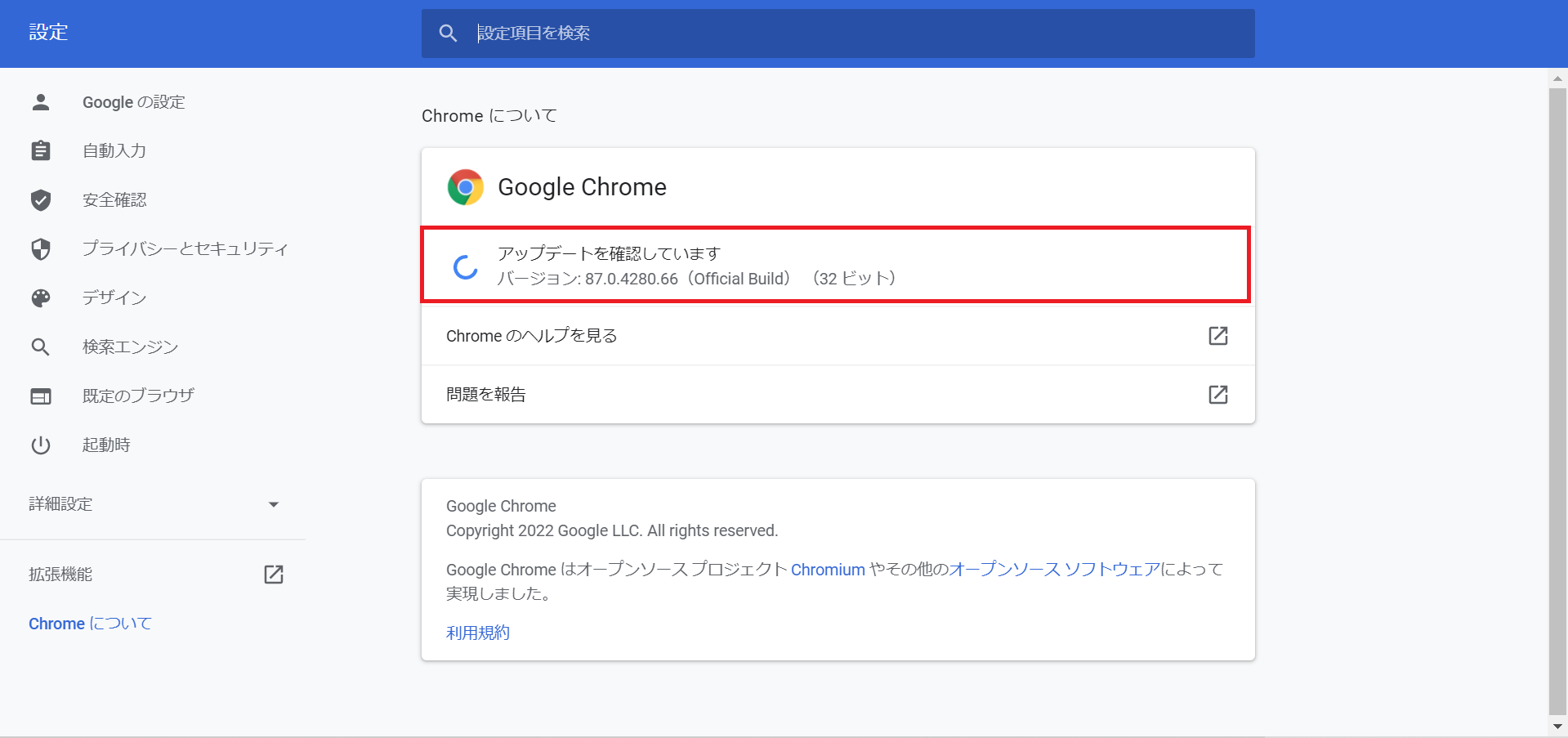The height and width of the screenshot is (738, 1568).
Task: Expand the 詳細設定 section arrow
Action: tap(274, 504)
